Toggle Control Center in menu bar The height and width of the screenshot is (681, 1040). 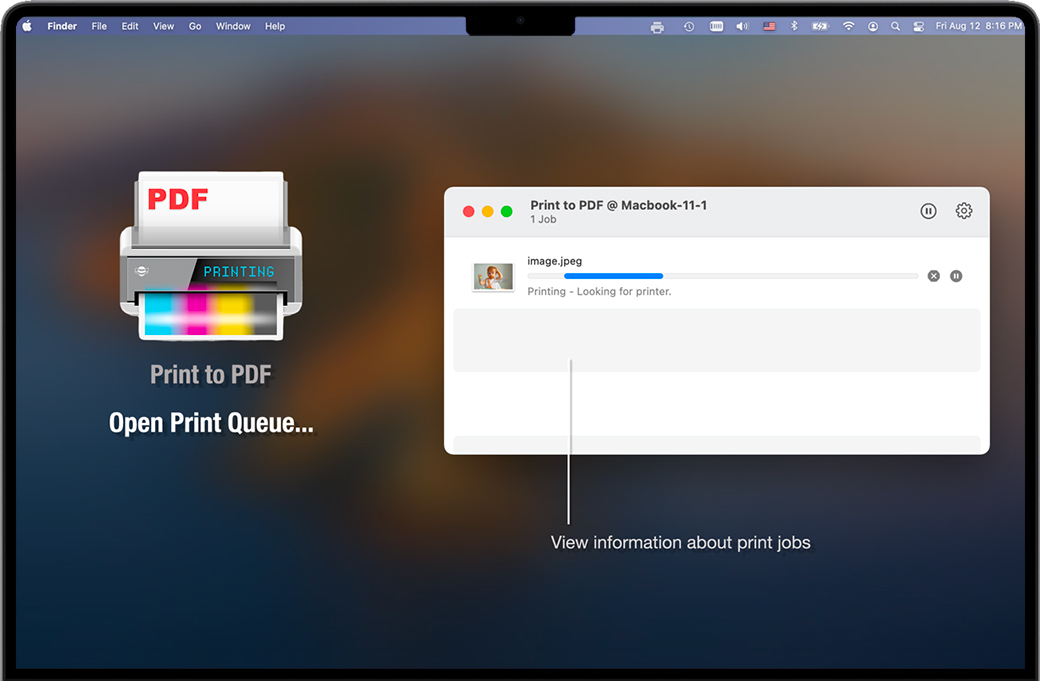pyautogui.click(x=918, y=27)
